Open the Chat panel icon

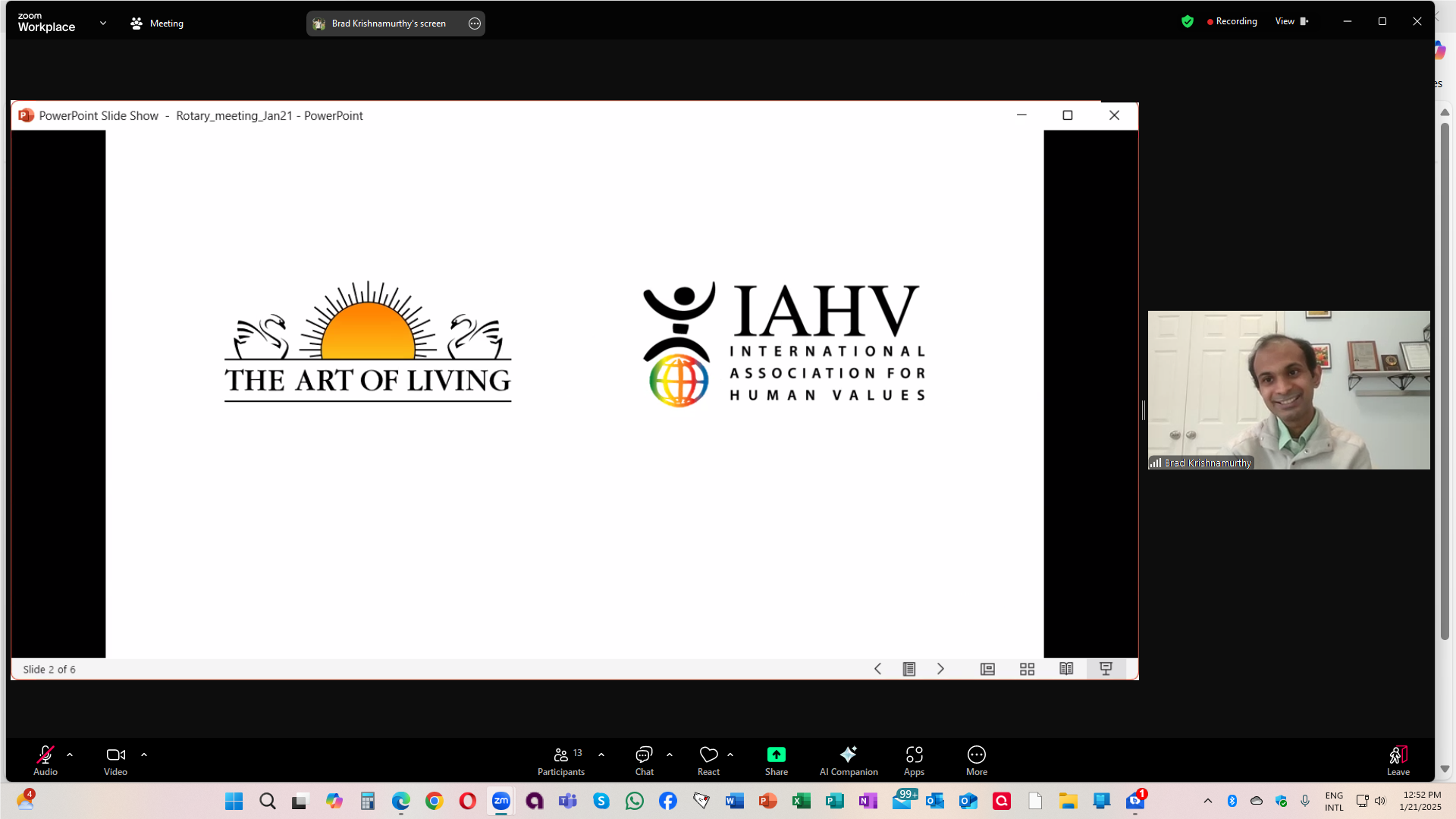pyautogui.click(x=644, y=755)
